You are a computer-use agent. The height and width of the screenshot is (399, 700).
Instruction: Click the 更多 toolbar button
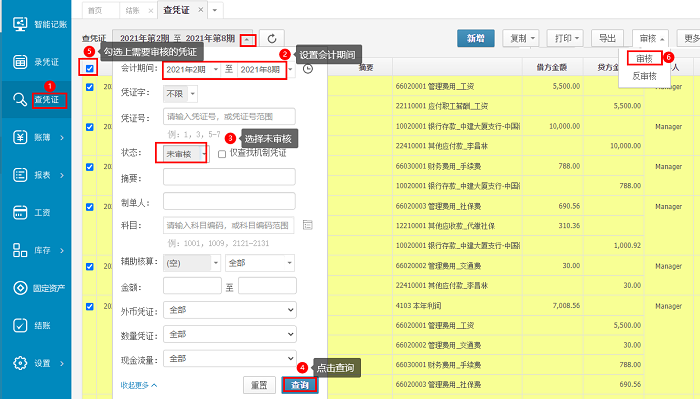(690, 38)
